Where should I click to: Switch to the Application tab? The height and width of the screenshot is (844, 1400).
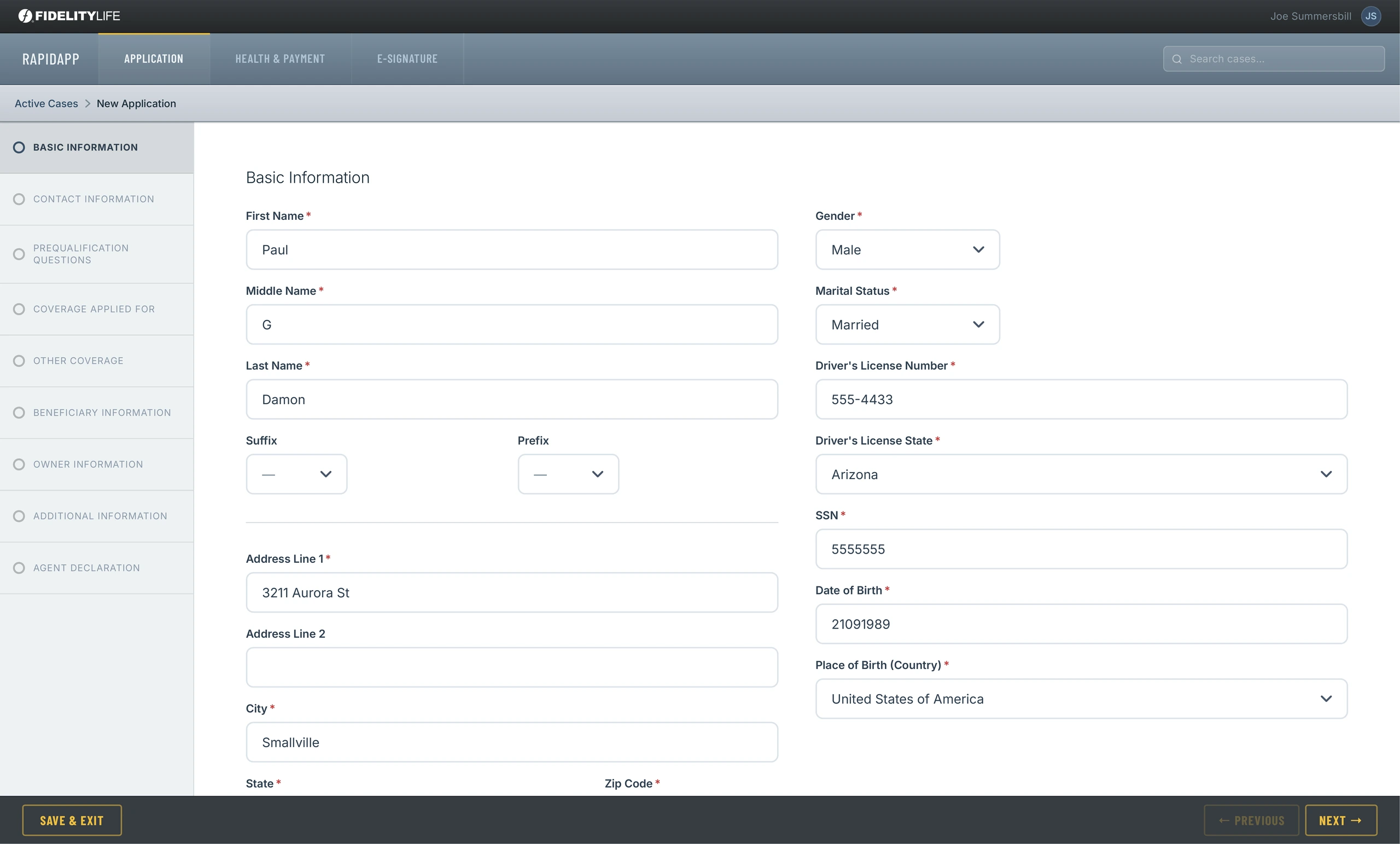tap(154, 59)
